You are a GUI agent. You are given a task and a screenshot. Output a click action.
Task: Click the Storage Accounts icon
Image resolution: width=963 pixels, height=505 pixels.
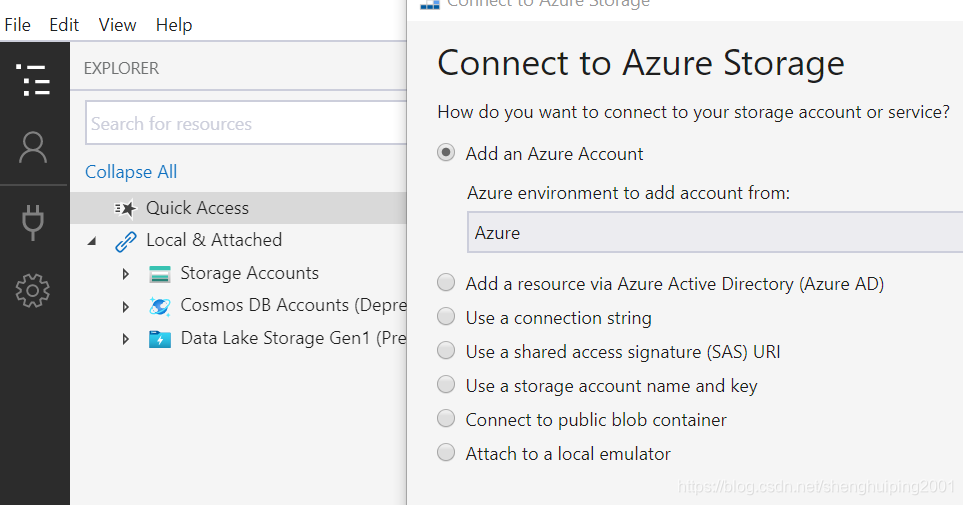click(x=160, y=274)
